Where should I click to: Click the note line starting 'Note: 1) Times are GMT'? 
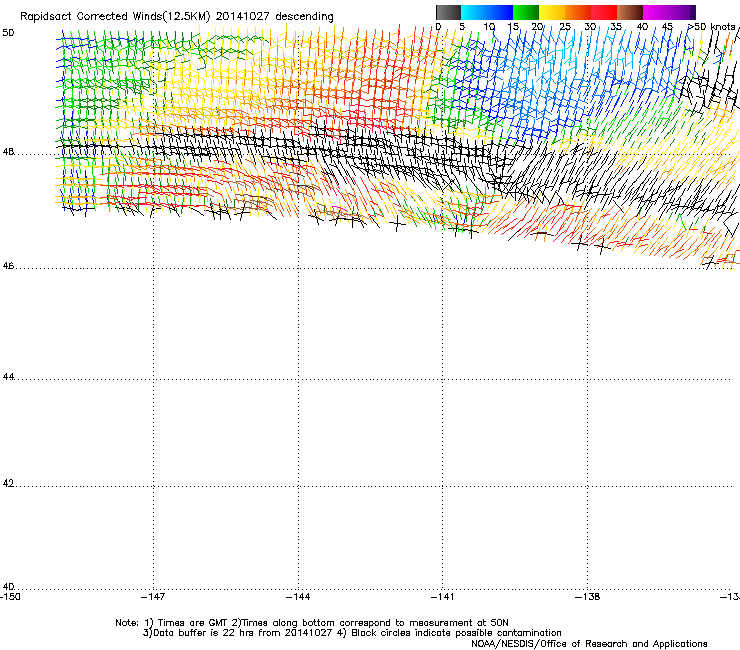click(x=312, y=623)
